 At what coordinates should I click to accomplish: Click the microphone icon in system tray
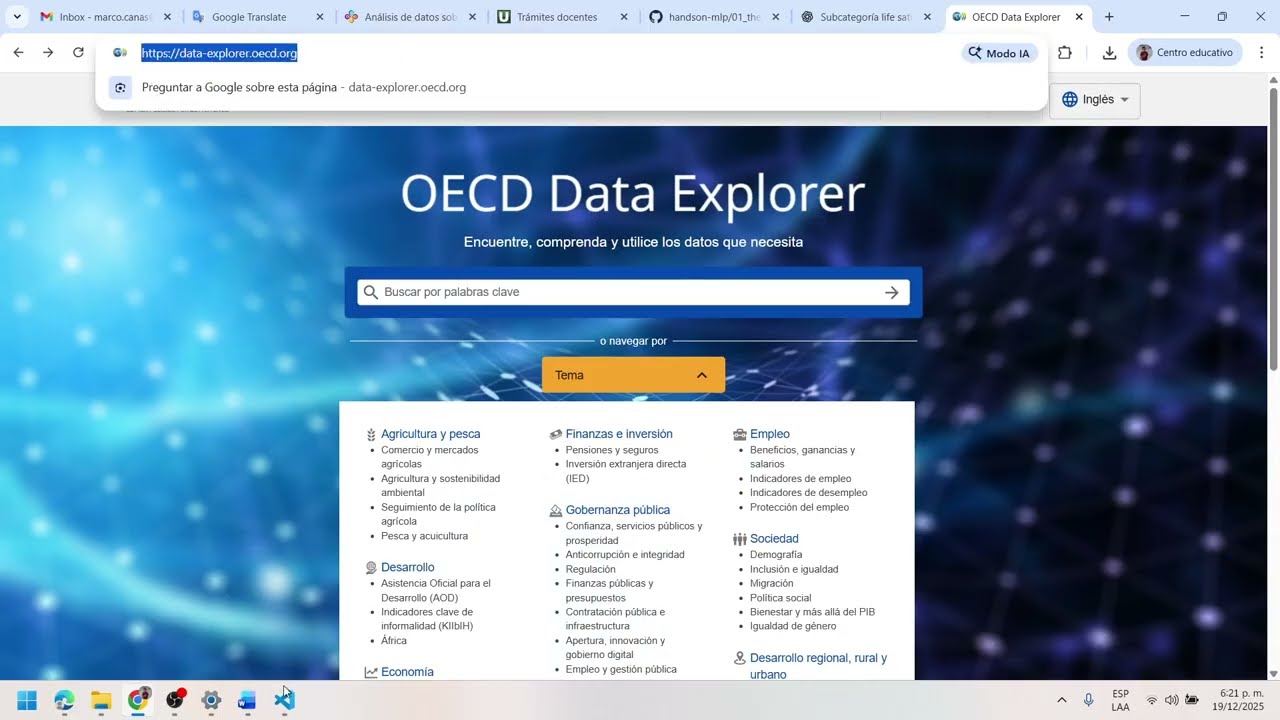point(1088,700)
